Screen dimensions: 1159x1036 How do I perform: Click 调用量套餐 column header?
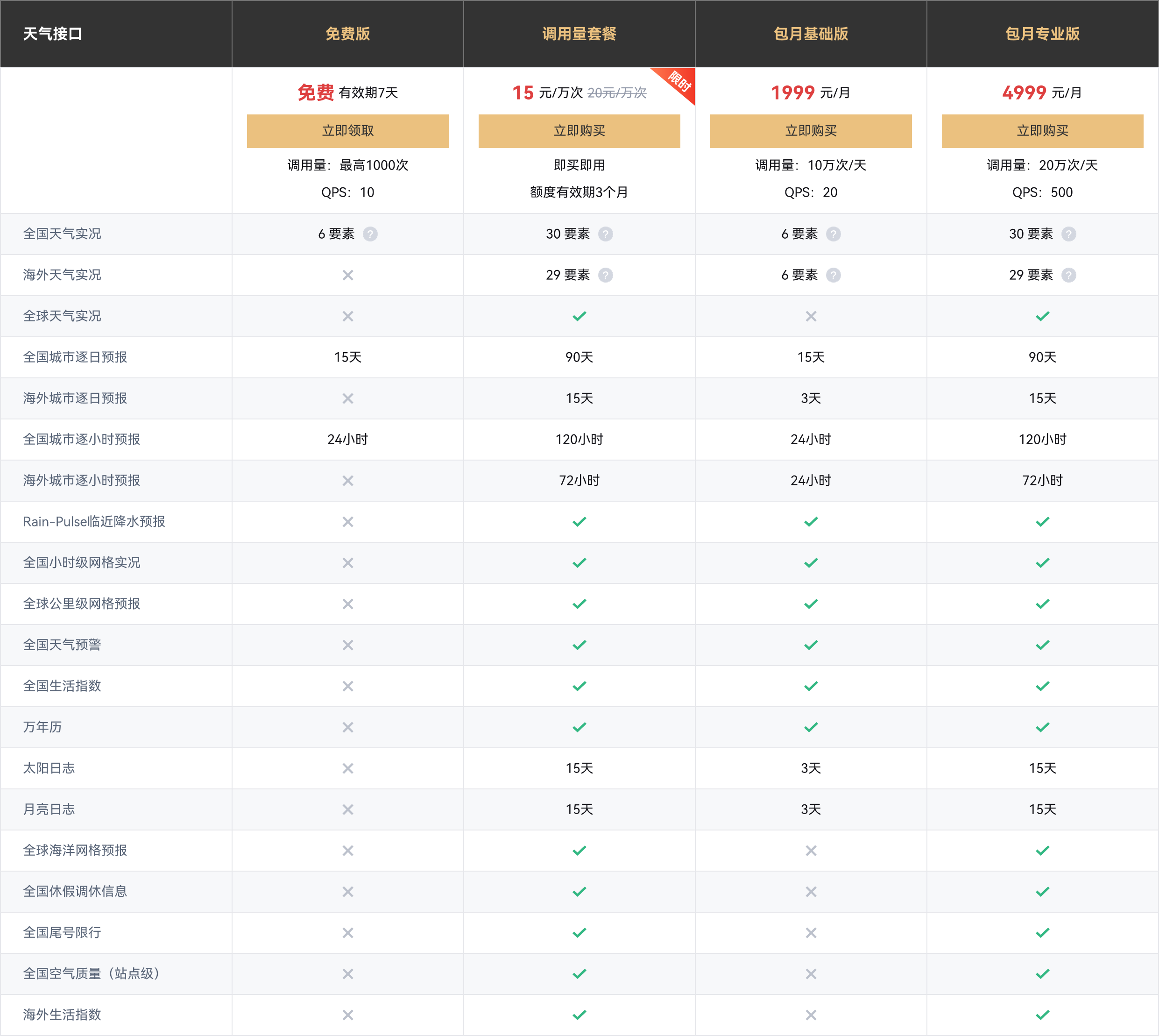point(579,34)
